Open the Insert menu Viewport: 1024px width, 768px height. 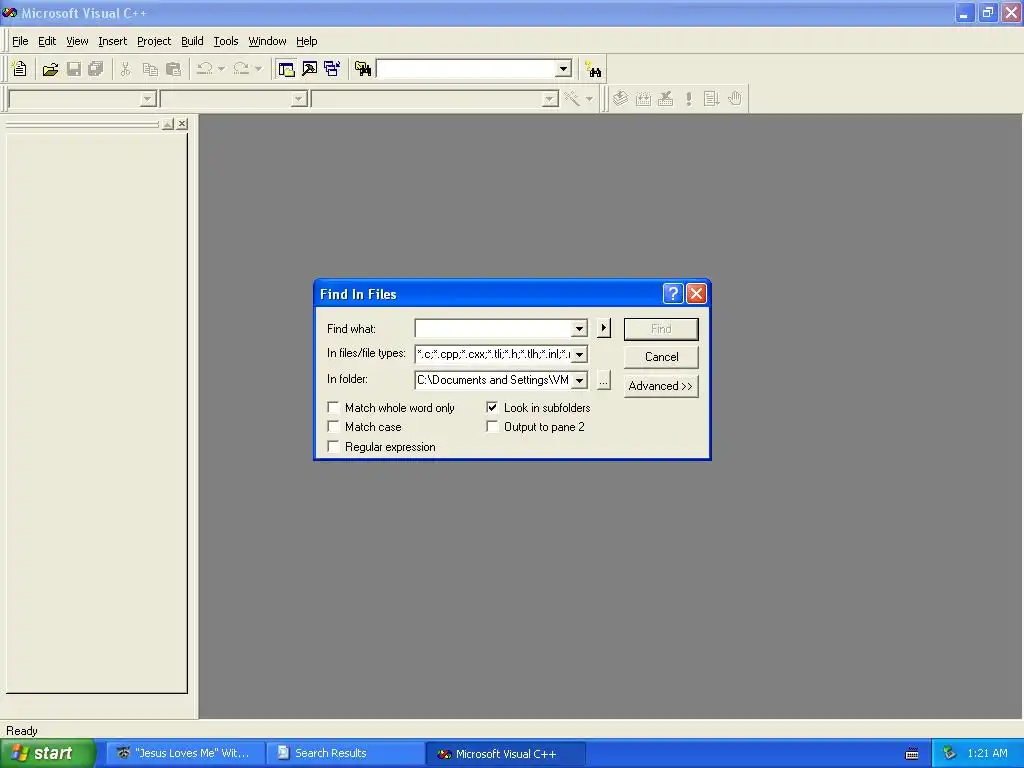112,41
